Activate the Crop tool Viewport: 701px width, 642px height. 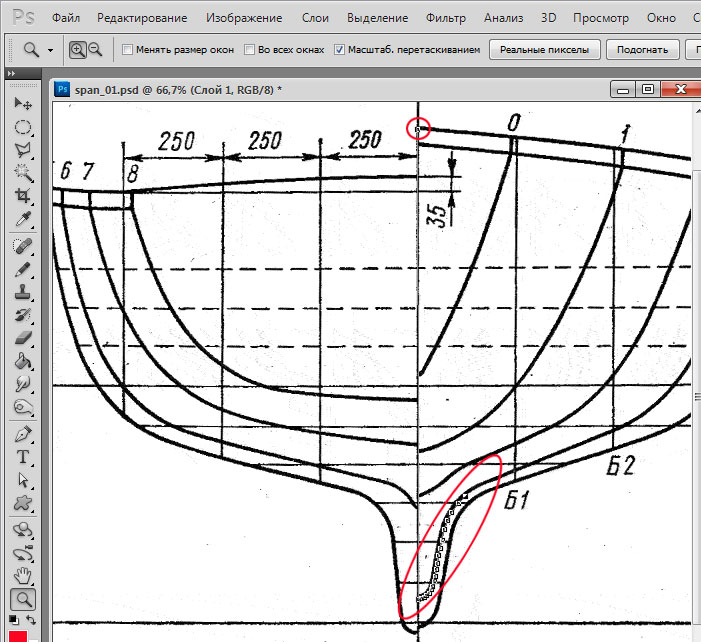point(22,196)
